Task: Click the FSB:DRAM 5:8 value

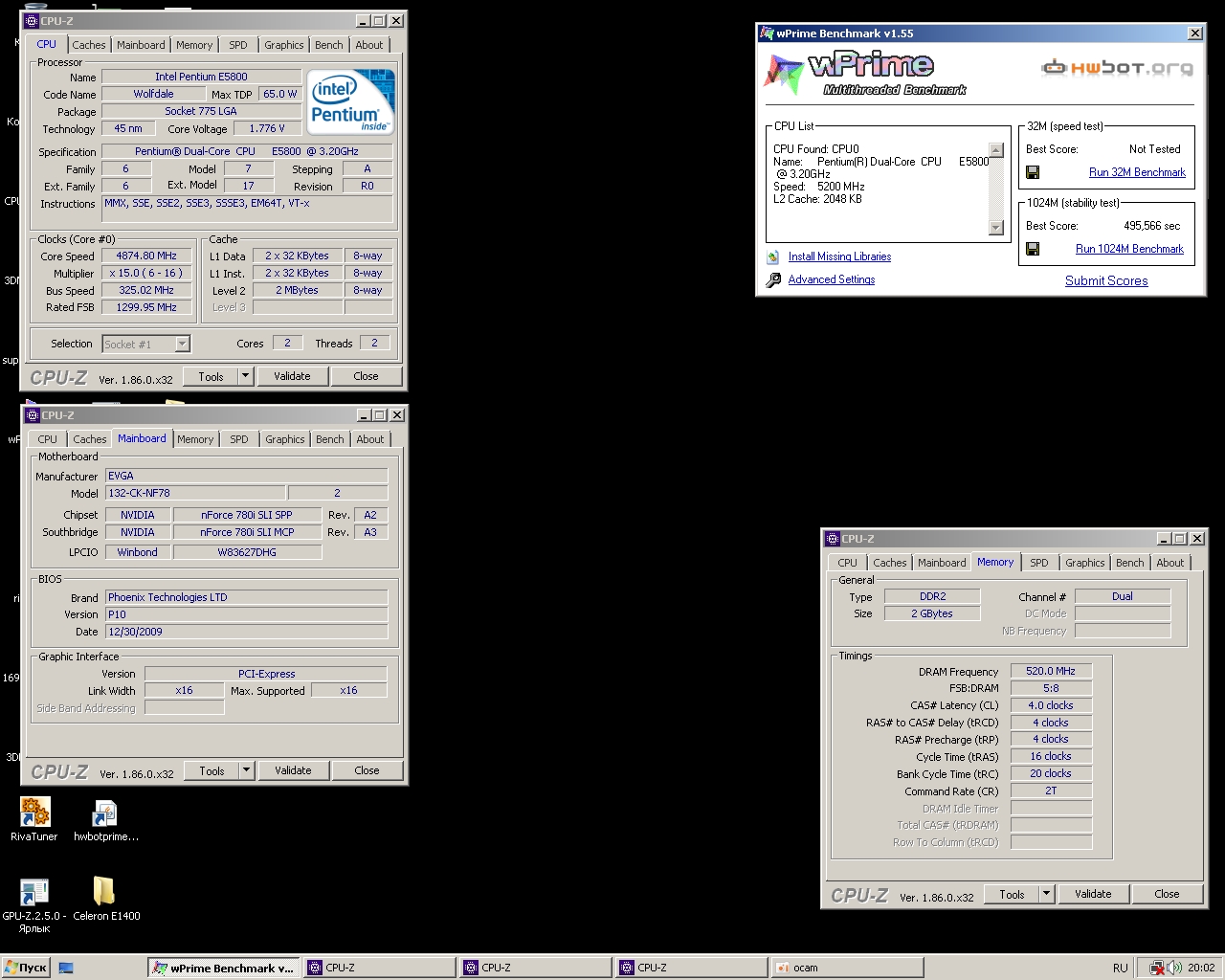Action: (x=1051, y=688)
